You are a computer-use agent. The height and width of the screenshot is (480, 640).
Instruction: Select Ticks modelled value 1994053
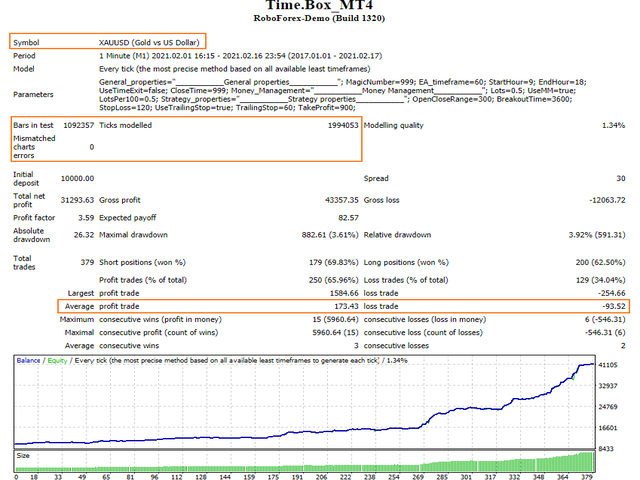pyautogui.click(x=343, y=125)
